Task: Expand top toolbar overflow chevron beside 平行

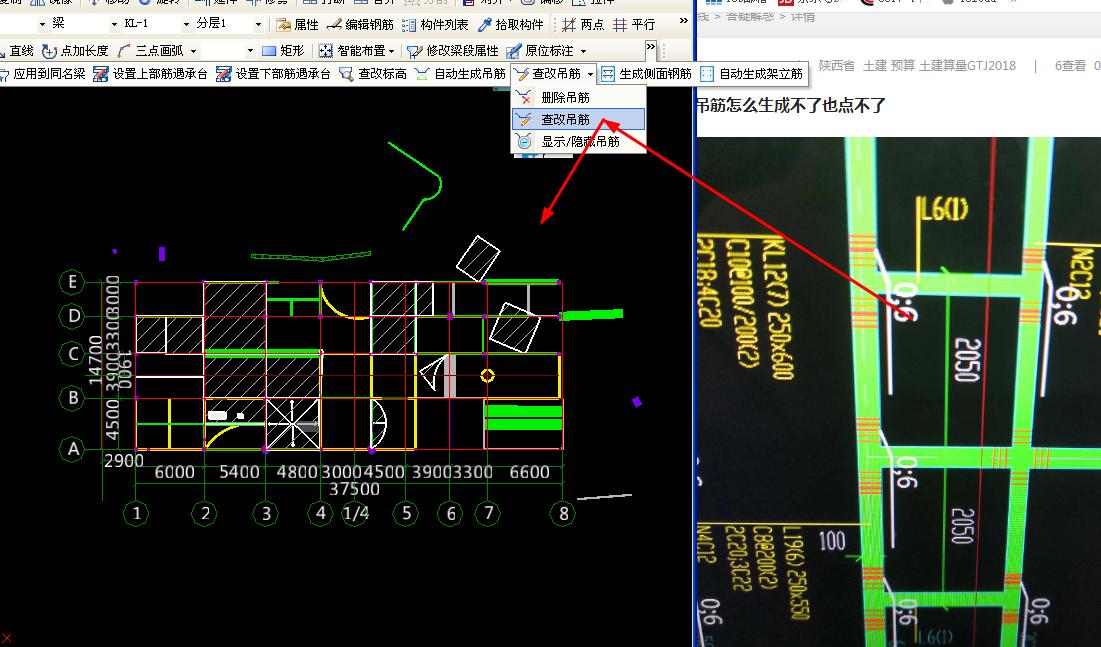Action: (x=684, y=22)
